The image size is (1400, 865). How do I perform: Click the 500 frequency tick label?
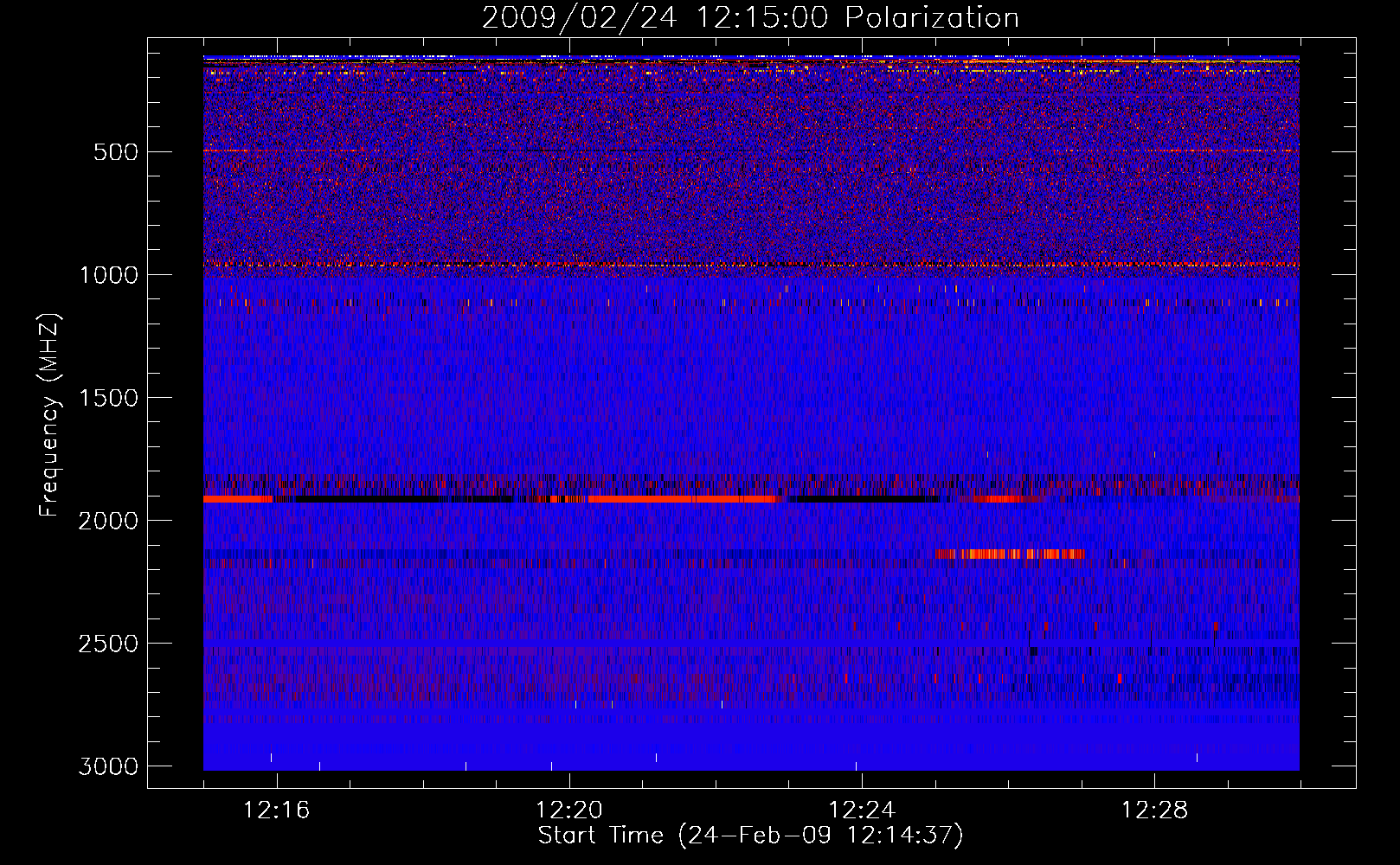[116, 152]
